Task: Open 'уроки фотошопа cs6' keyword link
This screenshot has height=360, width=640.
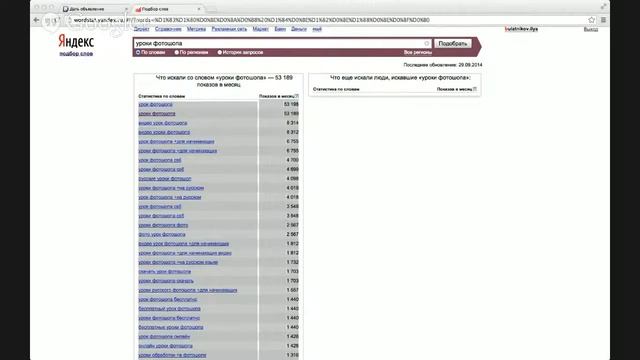Action: coord(161,169)
